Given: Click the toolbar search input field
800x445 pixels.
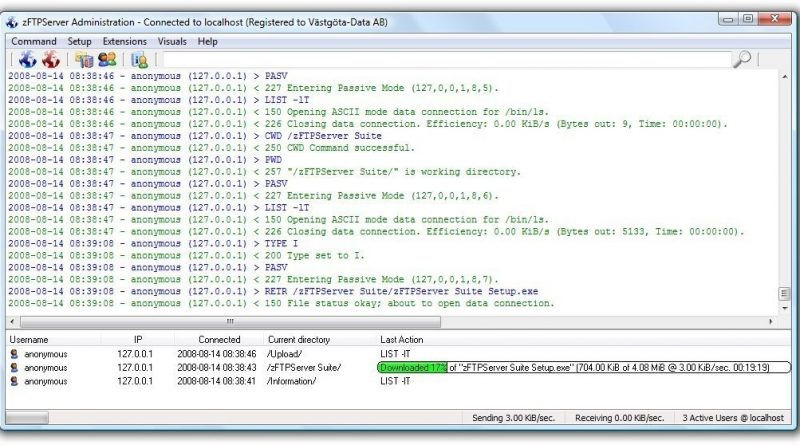Looking at the screenshot, I should point(446,60).
